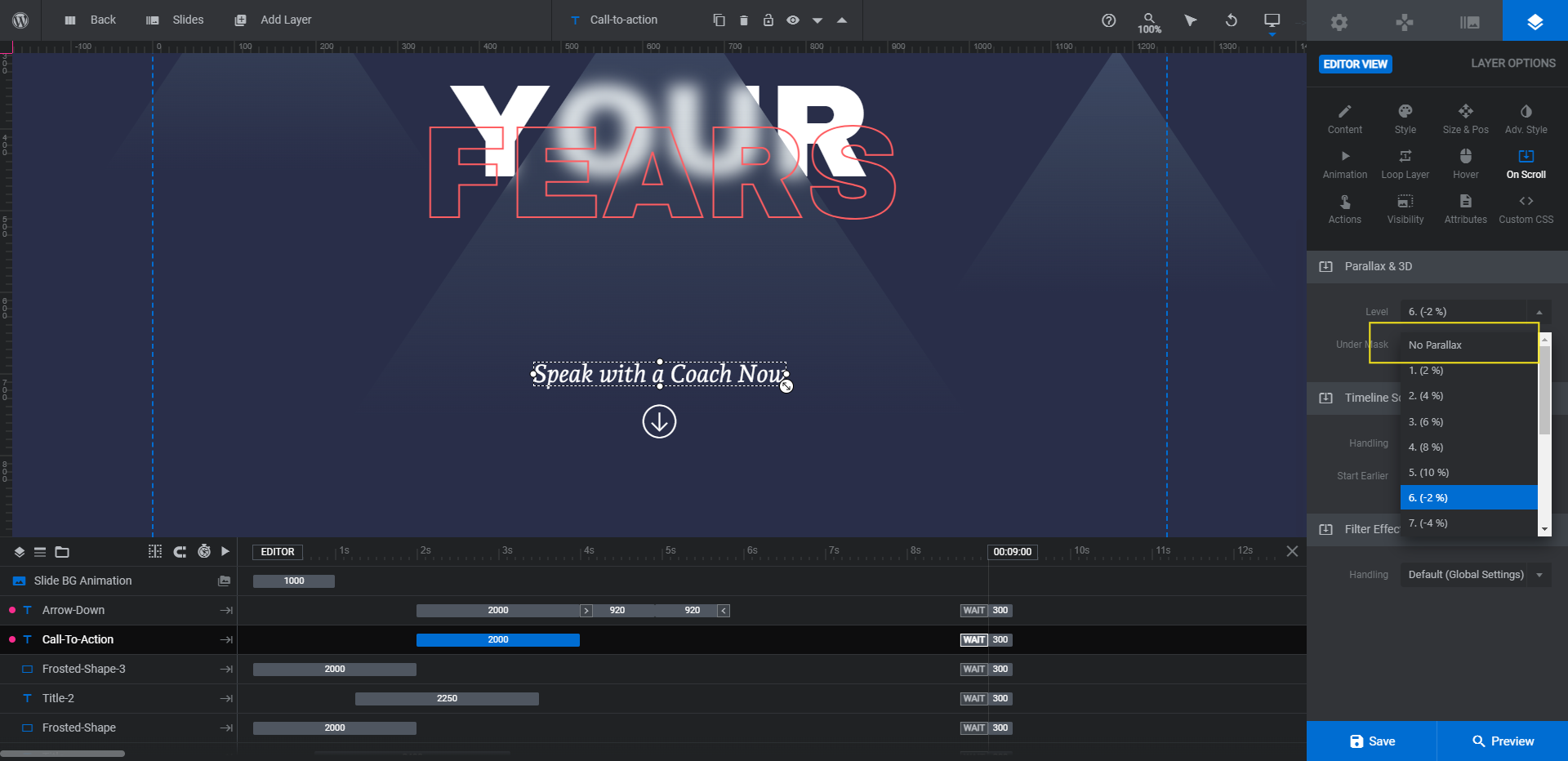
Task: Choose the 1. (2 %) level
Action: tap(1469, 370)
